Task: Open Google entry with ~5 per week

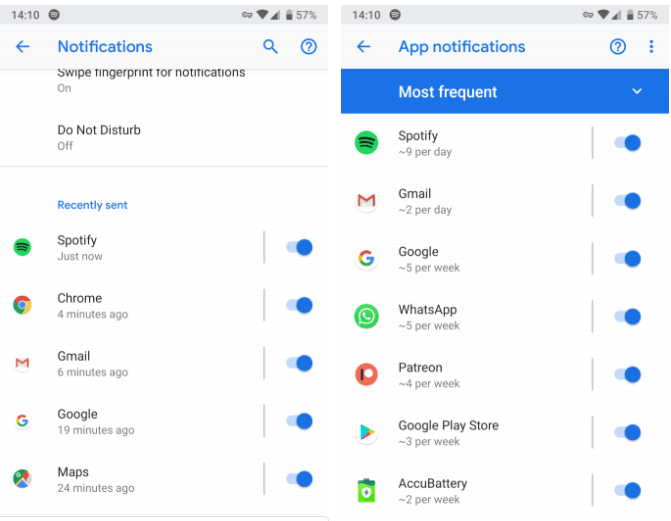Action: coord(428,259)
